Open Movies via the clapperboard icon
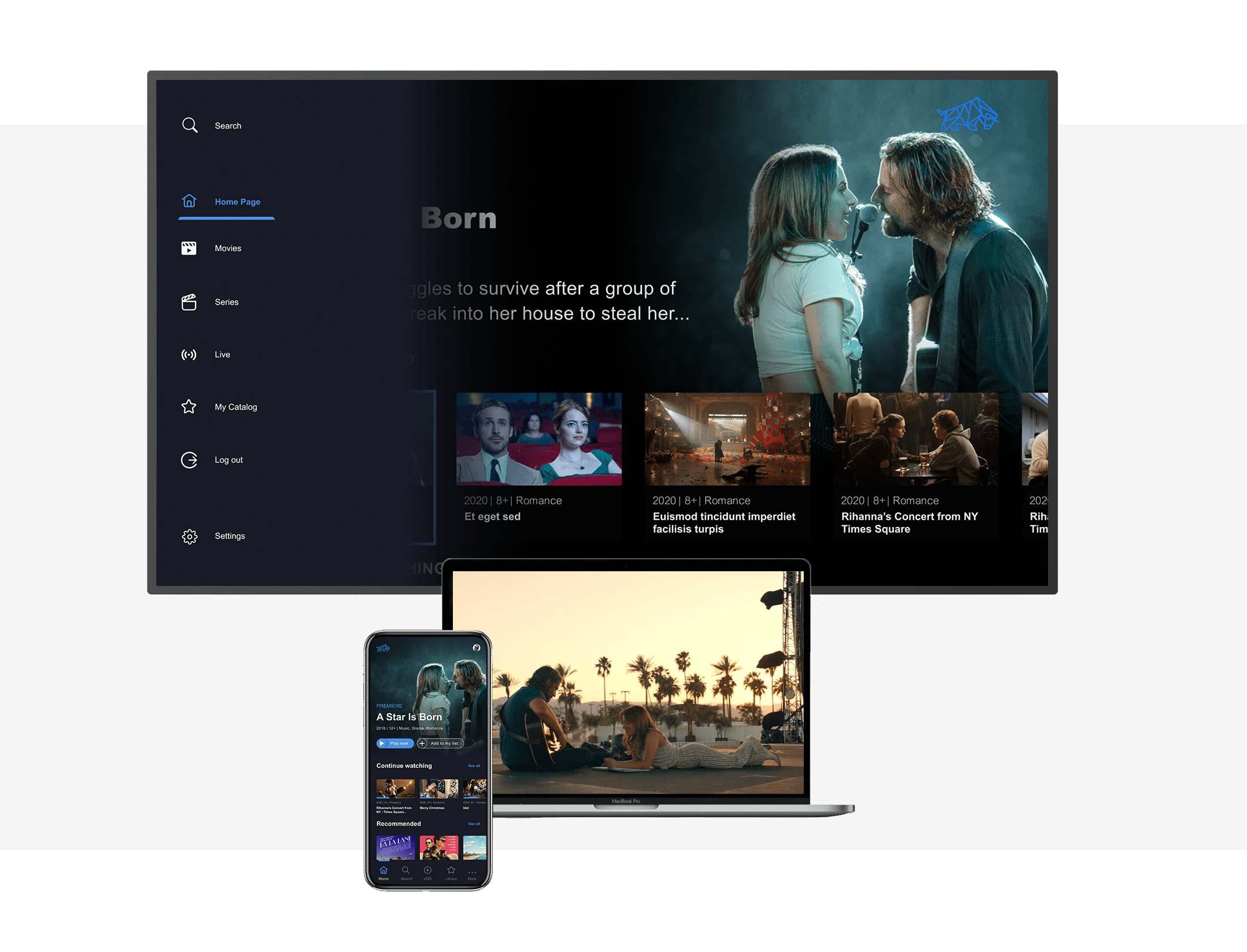The height and width of the screenshot is (952, 1247). (189, 248)
